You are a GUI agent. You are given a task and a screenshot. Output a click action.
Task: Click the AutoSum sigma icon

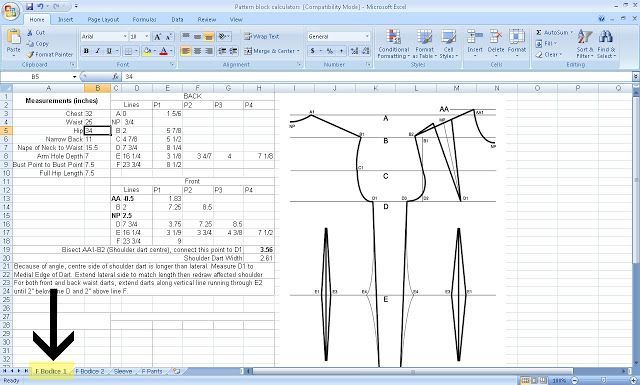[539, 32]
